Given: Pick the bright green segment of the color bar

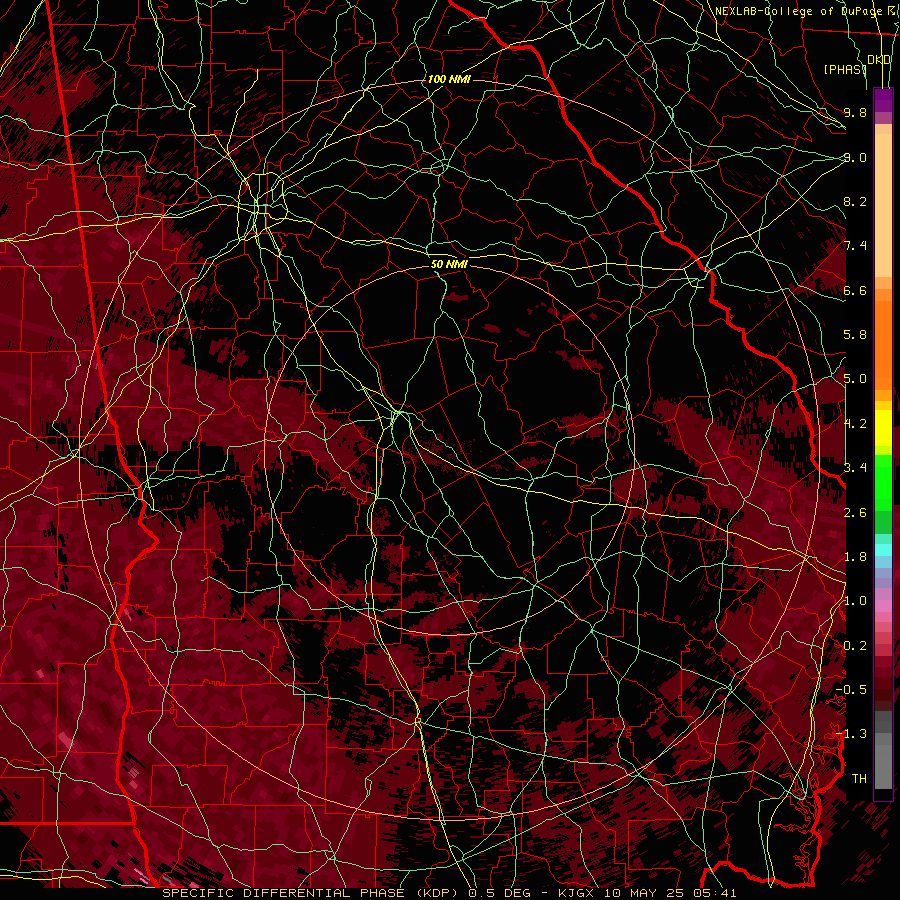Looking at the screenshot, I should coord(883,483).
